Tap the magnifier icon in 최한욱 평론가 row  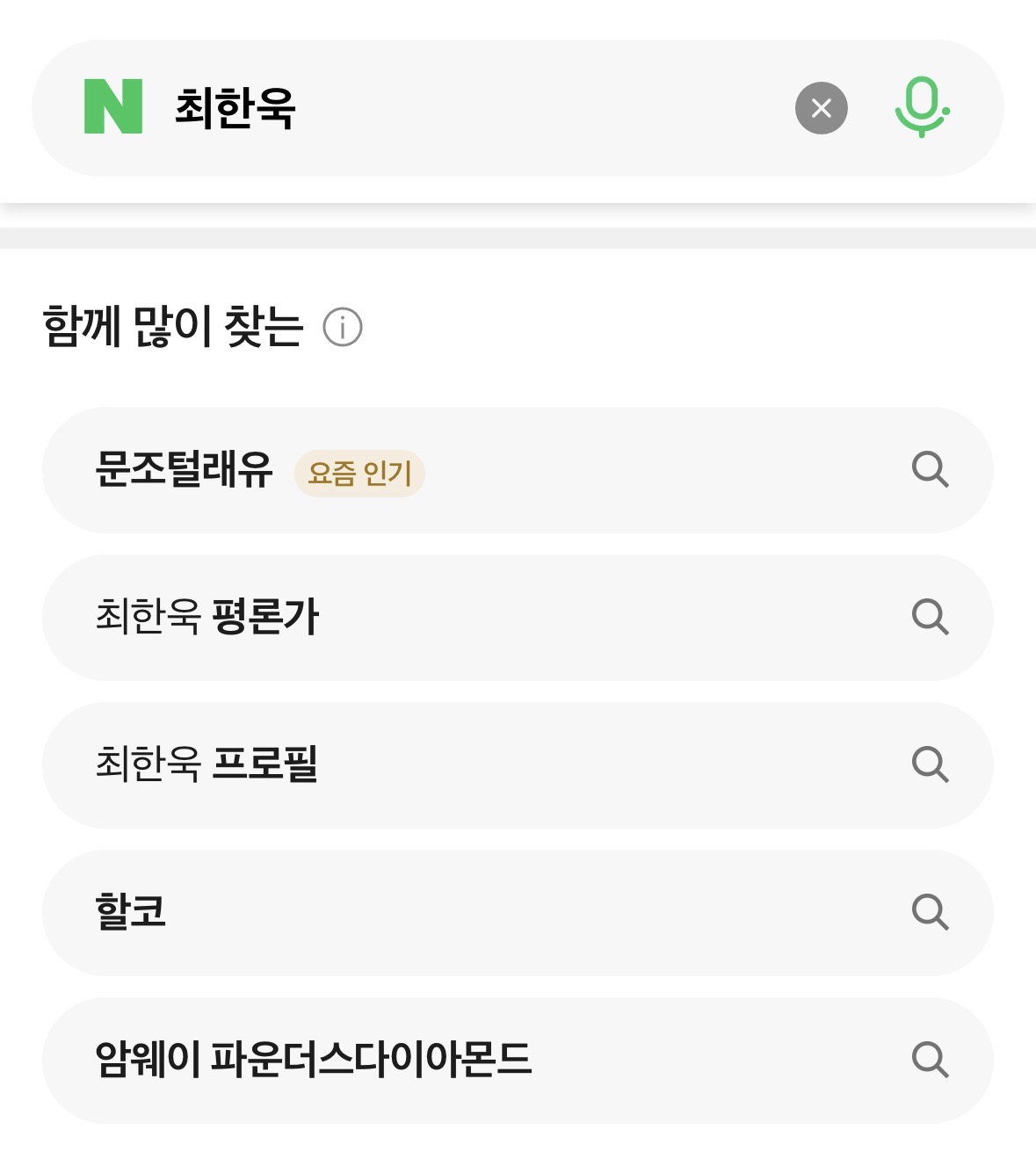pos(930,618)
